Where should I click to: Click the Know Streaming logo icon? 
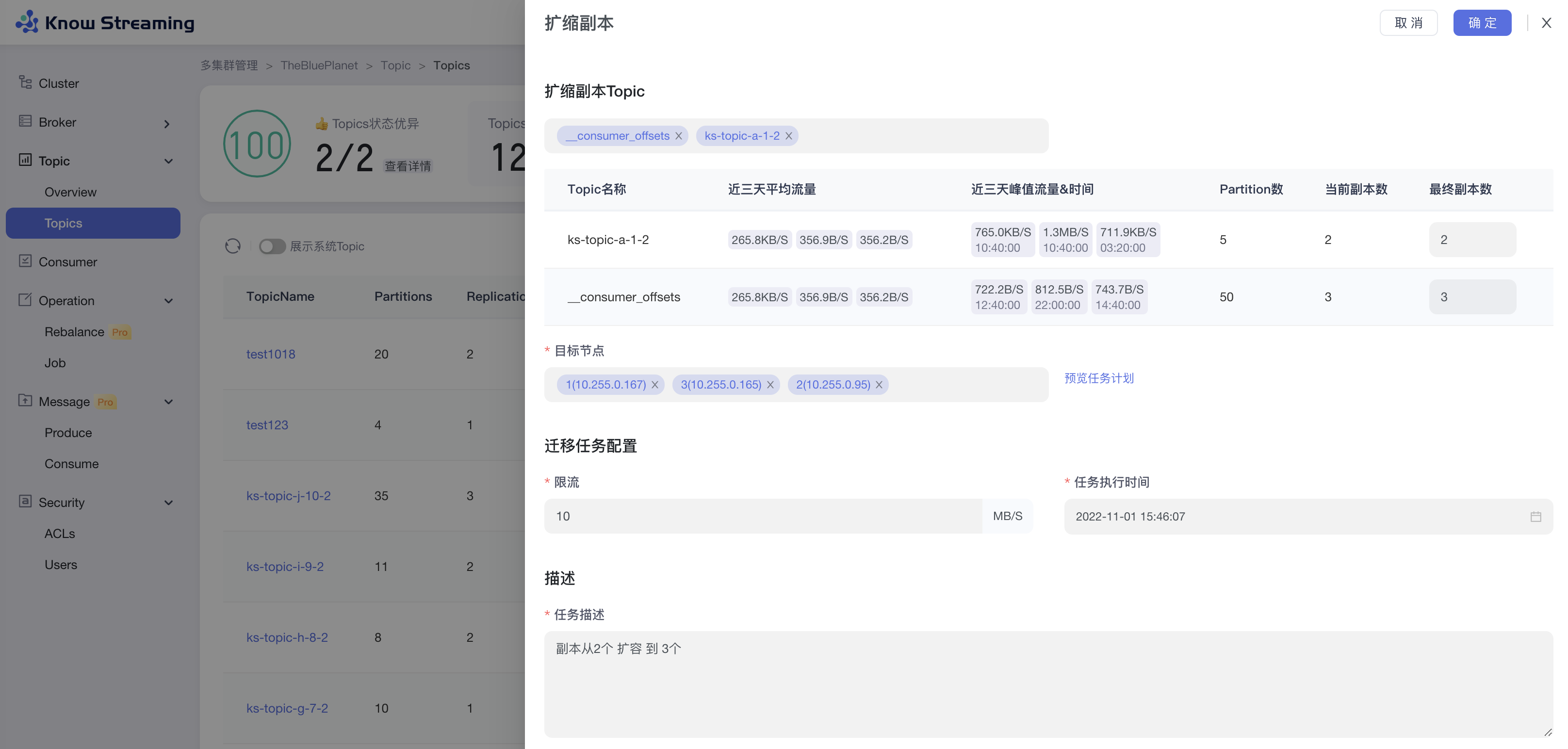(x=27, y=22)
